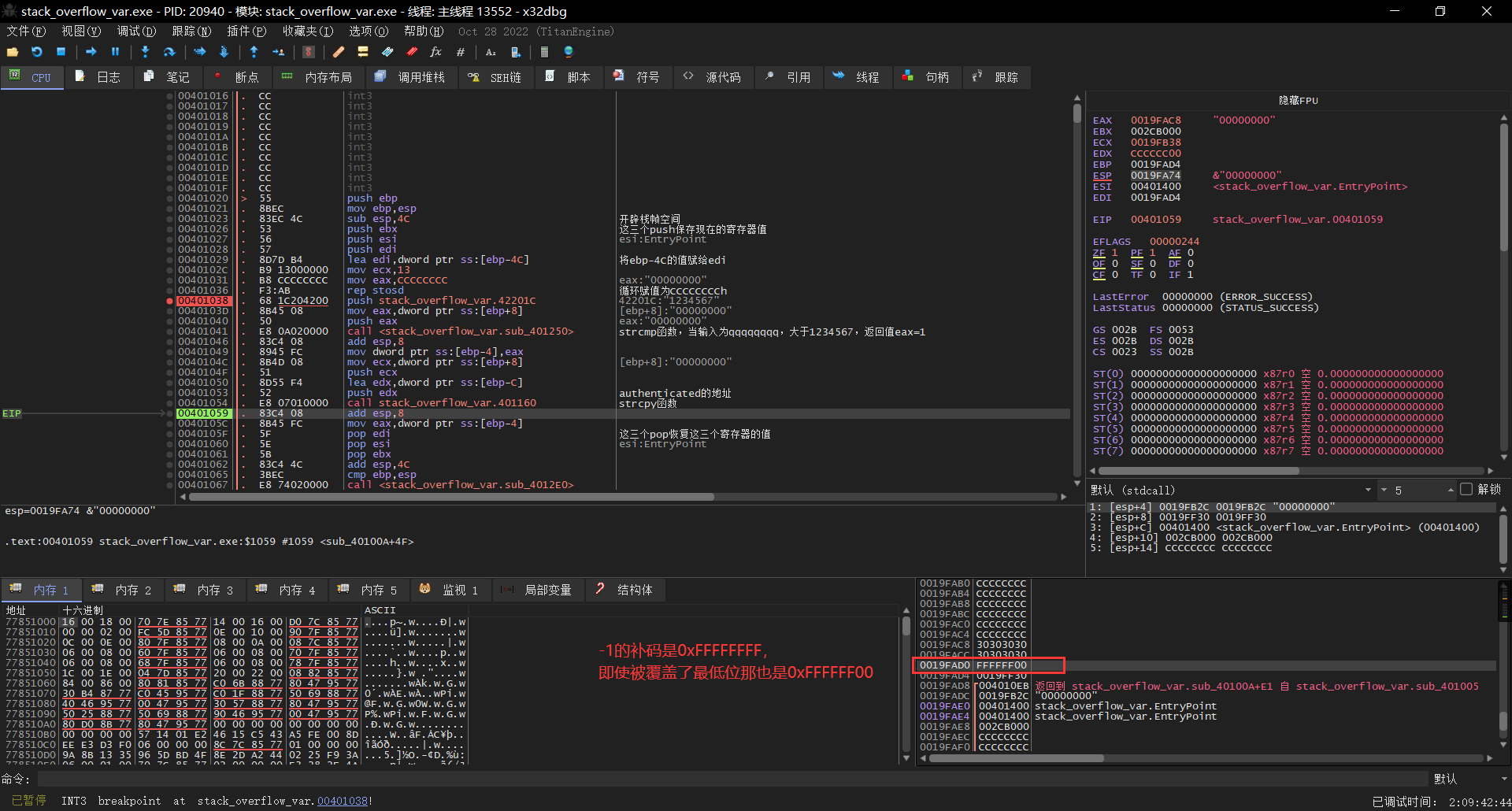Click the Run arrow toolbar icon
The image size is (1512, 811).
(91, 52)
